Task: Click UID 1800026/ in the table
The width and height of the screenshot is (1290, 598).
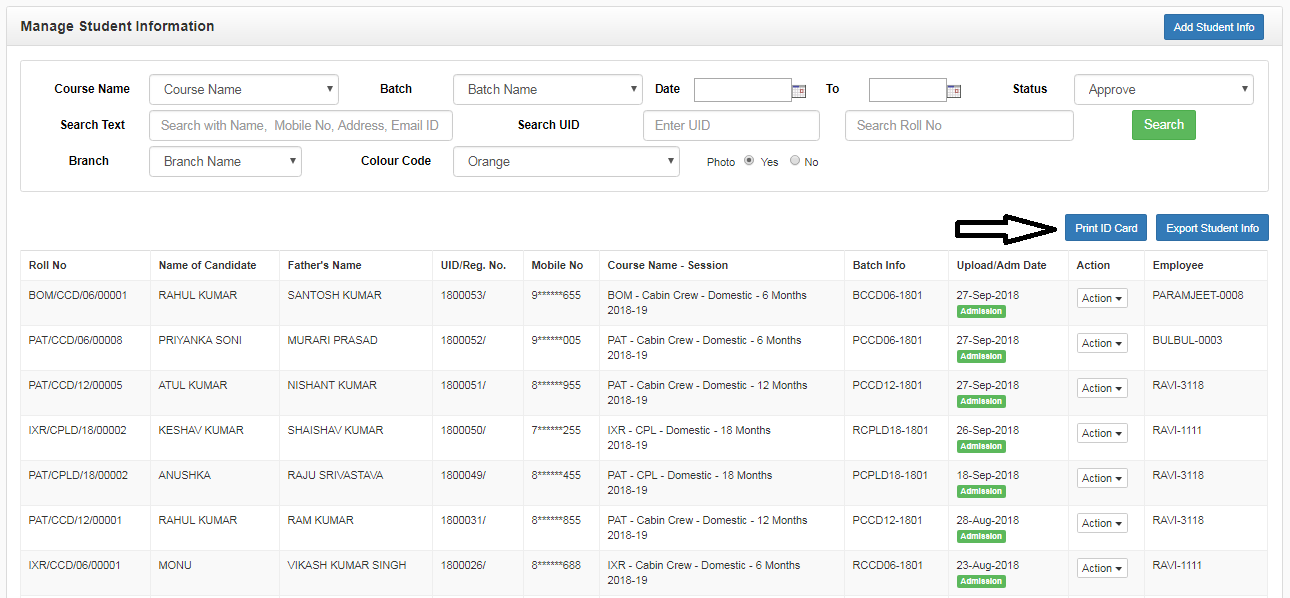Action: pos(463,565)
